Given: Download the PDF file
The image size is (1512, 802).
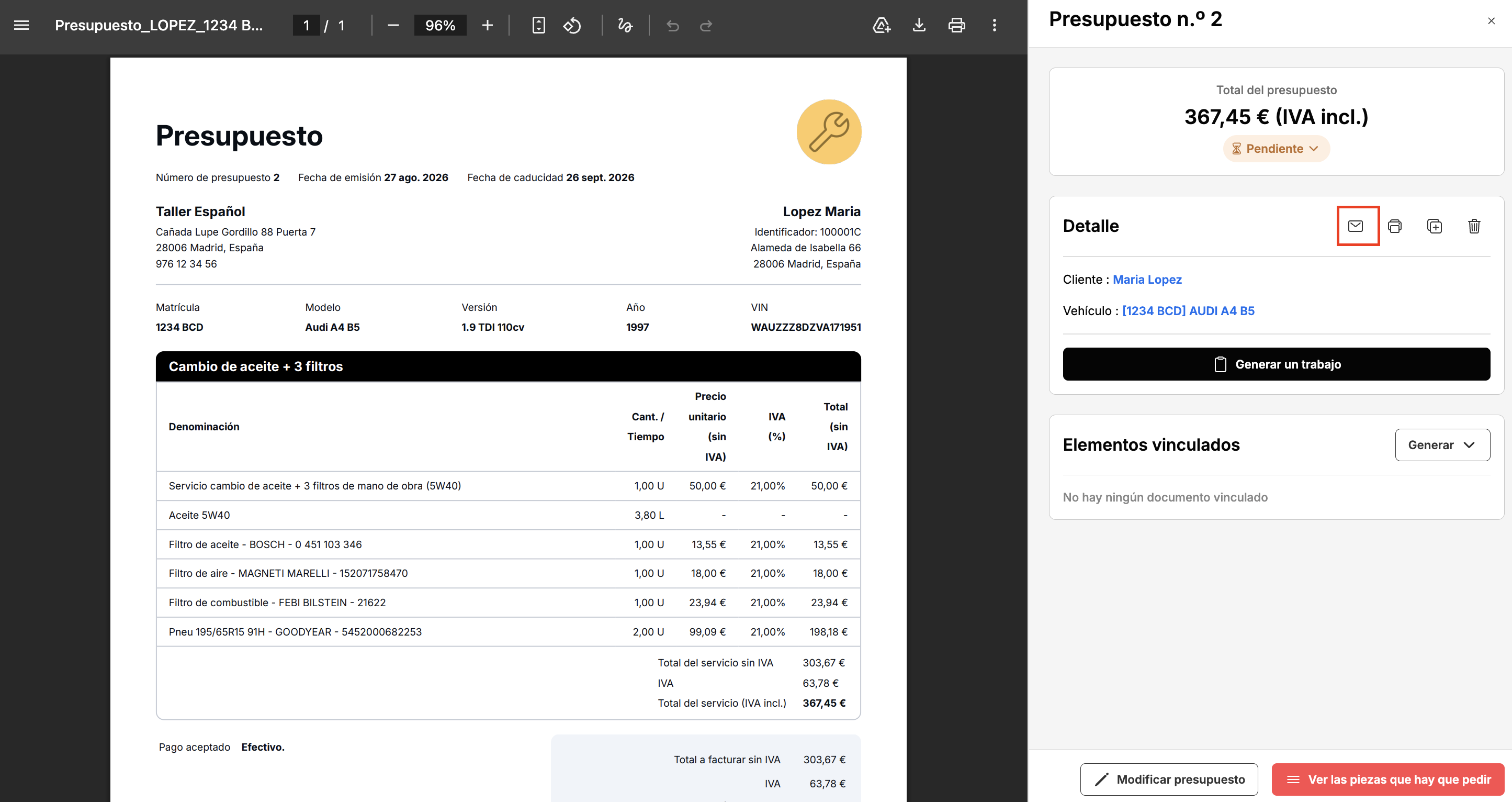Looking at the screenshot, I should 919,25.
